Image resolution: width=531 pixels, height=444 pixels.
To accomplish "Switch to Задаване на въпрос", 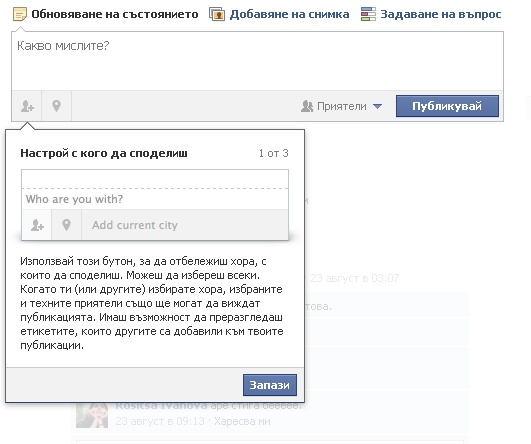I will (x=431, y=14).
